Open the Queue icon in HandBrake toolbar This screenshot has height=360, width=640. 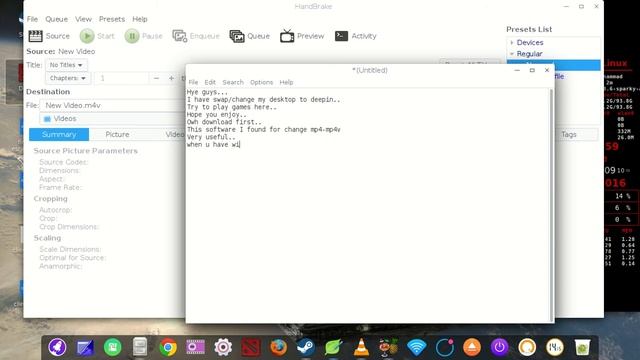[x=237, y=36]
